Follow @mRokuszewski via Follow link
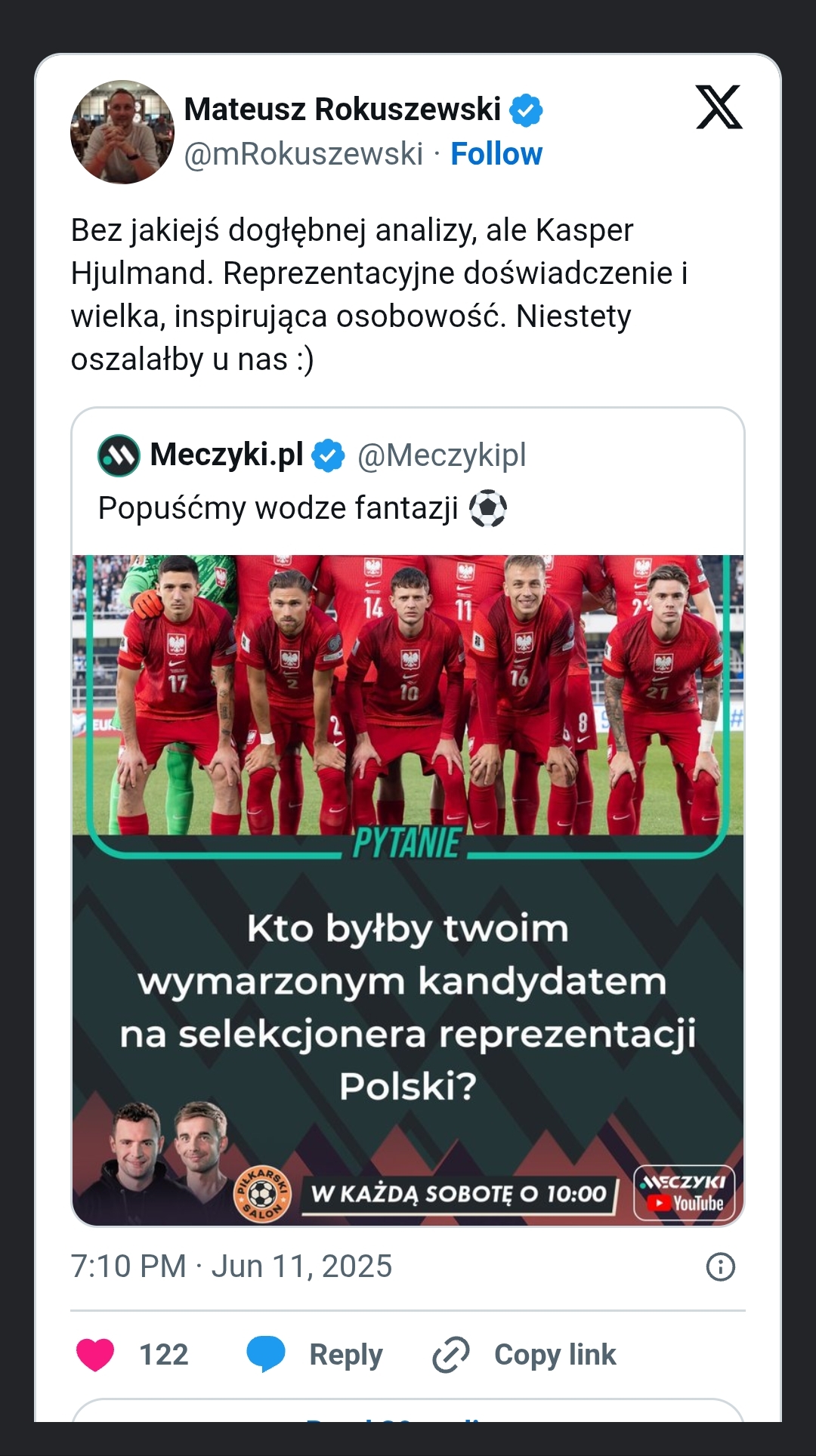 (x=496, y=154)
